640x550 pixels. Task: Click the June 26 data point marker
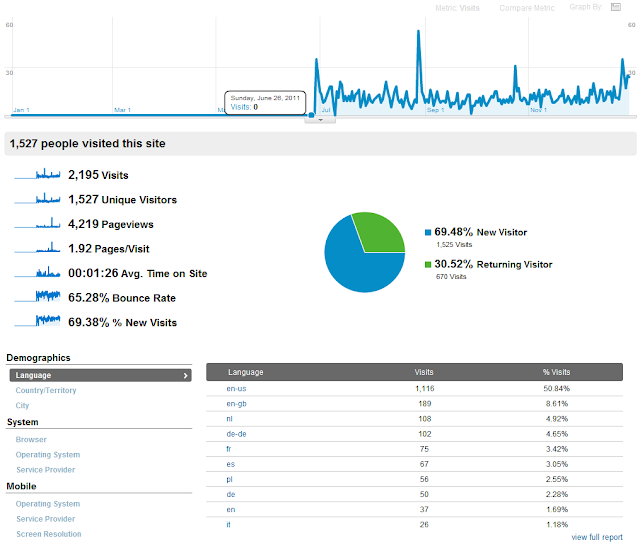pyautogui.click(x=311, y=115)
